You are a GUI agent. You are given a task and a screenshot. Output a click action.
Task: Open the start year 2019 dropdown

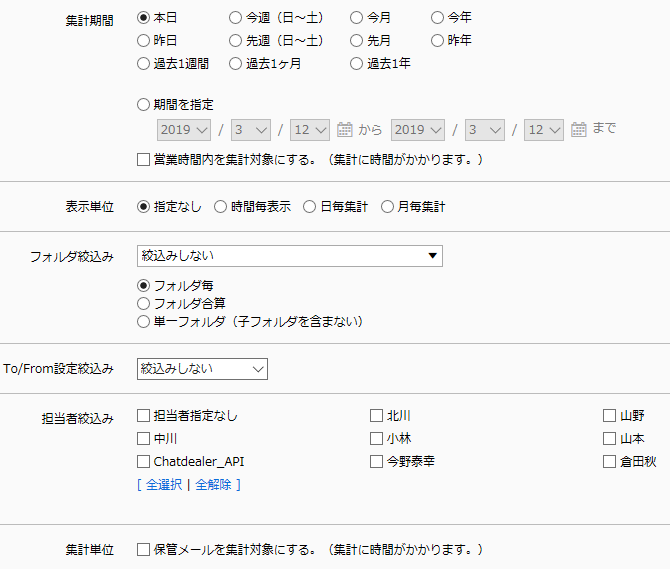point(184,130)
